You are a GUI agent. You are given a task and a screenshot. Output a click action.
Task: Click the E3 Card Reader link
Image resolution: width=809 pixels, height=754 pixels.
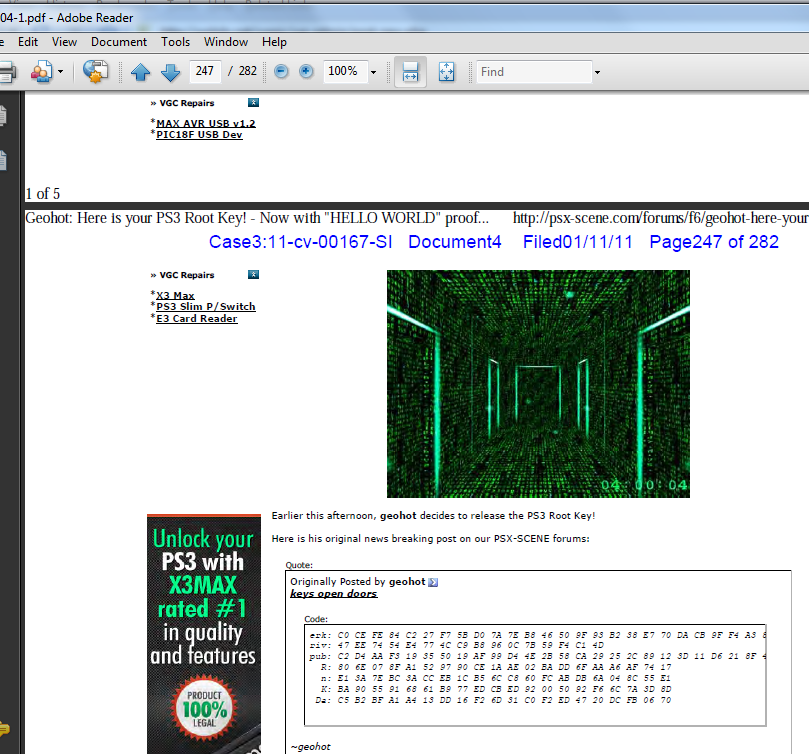tap(196, 319)
